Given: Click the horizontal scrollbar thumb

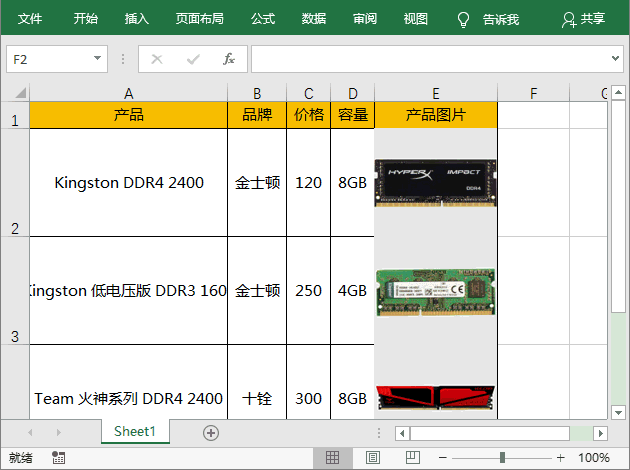Looking at the screenshot, I should [x=490, y=433].
